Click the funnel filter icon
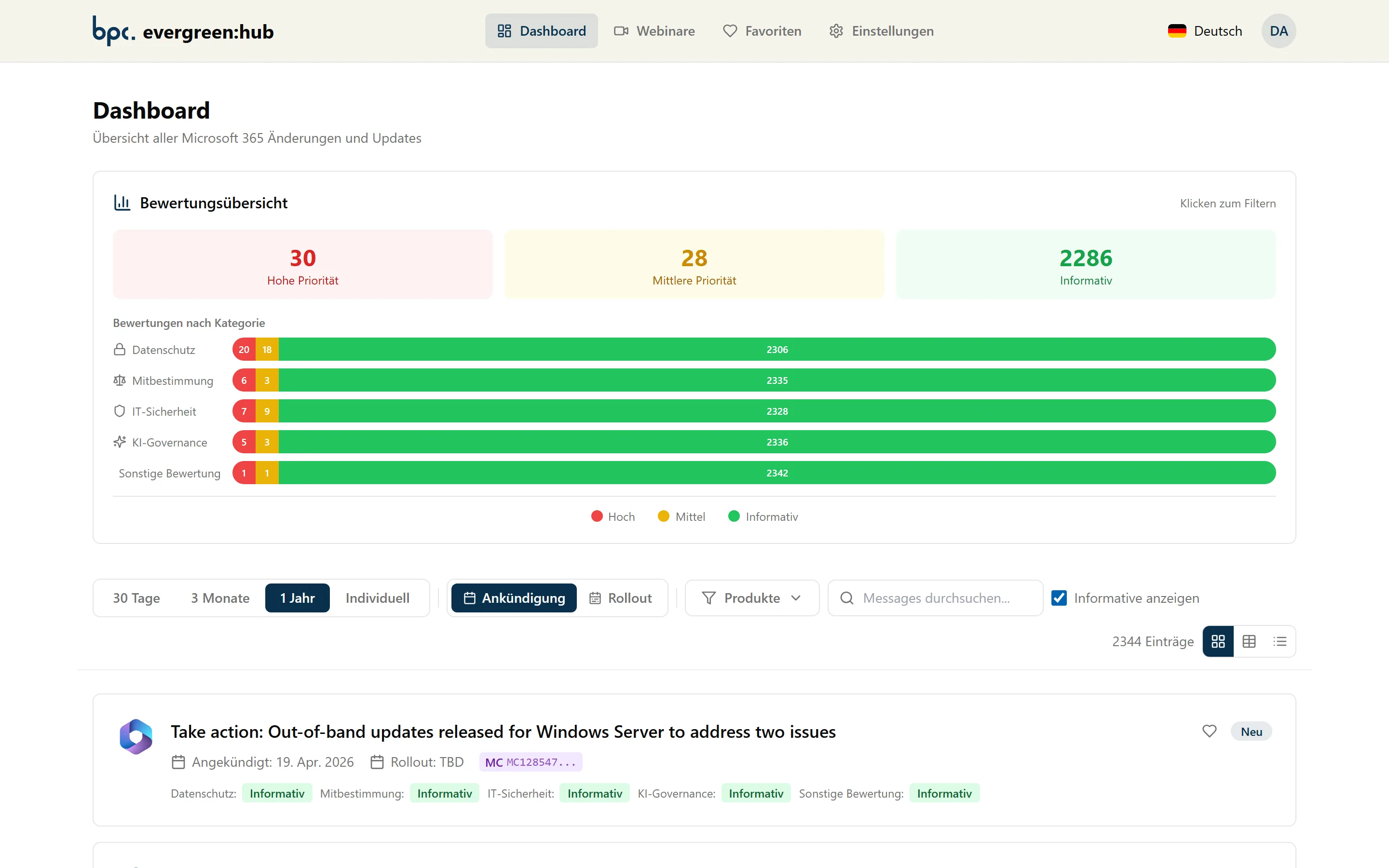1389x868 pixels. pyautogui.click(x=709, y=598)
